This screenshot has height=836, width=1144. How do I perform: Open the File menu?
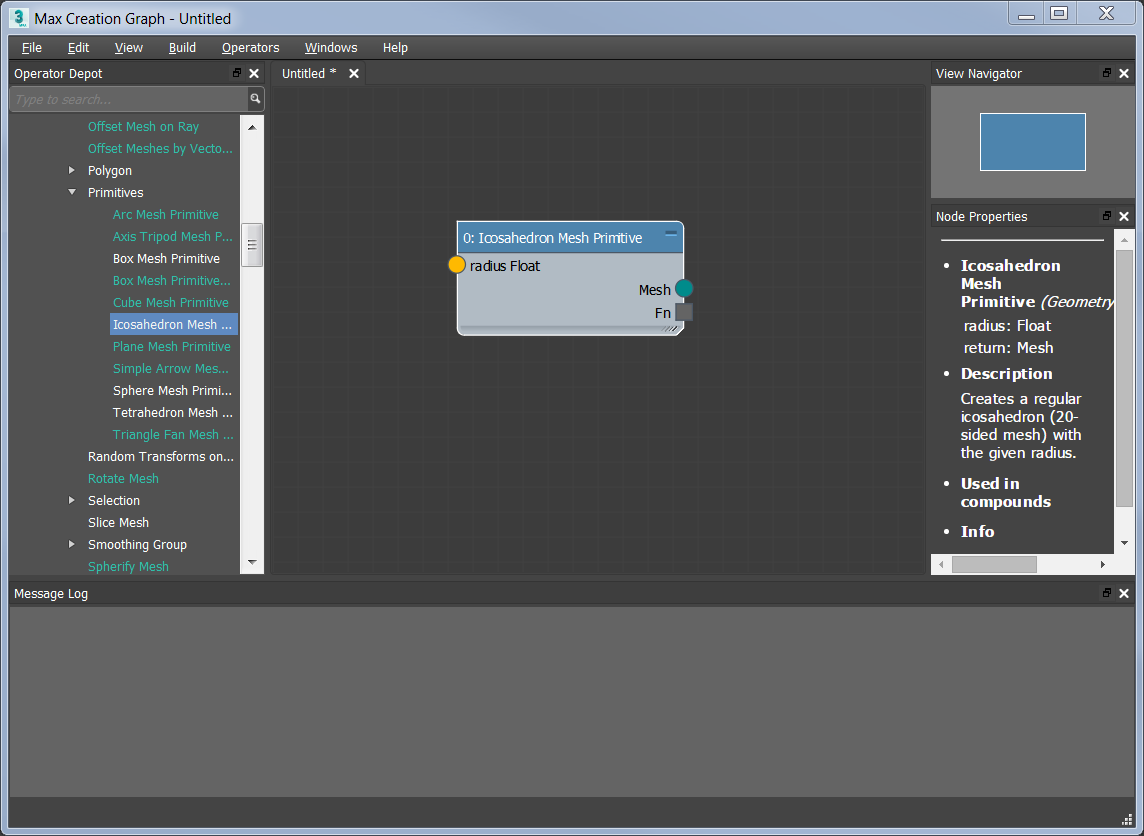tap(32, 47)
